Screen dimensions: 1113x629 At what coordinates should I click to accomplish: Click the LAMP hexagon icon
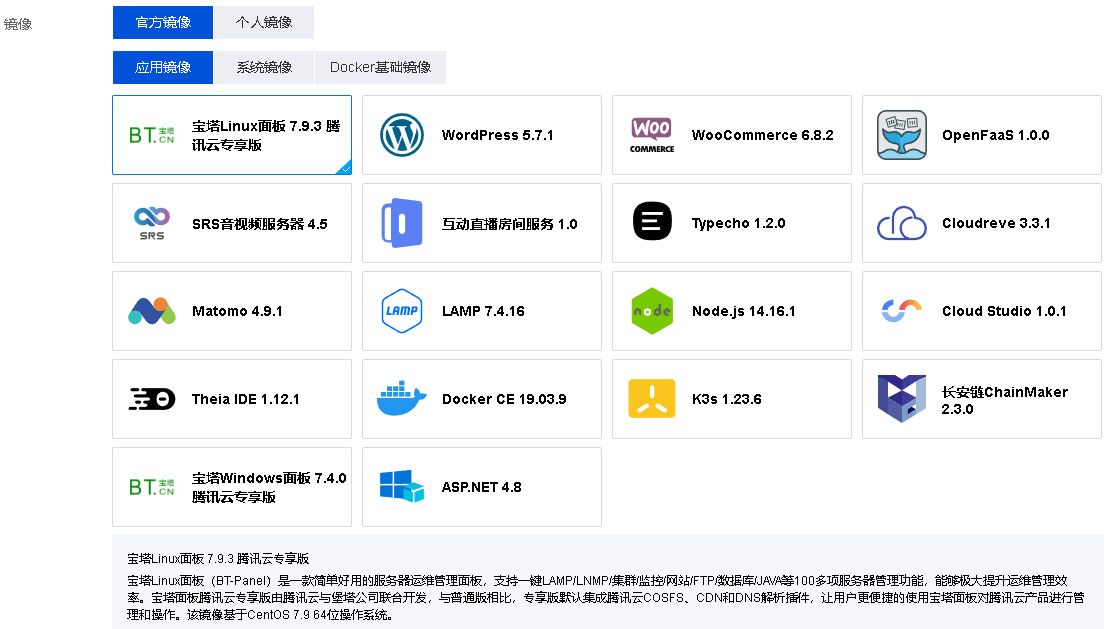coord(402,311)
